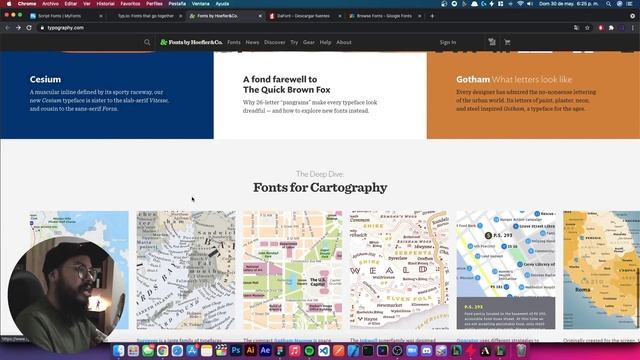Open the Ayuda menu
The height and width of the screenshot is (360, 640).
point(222,4)
